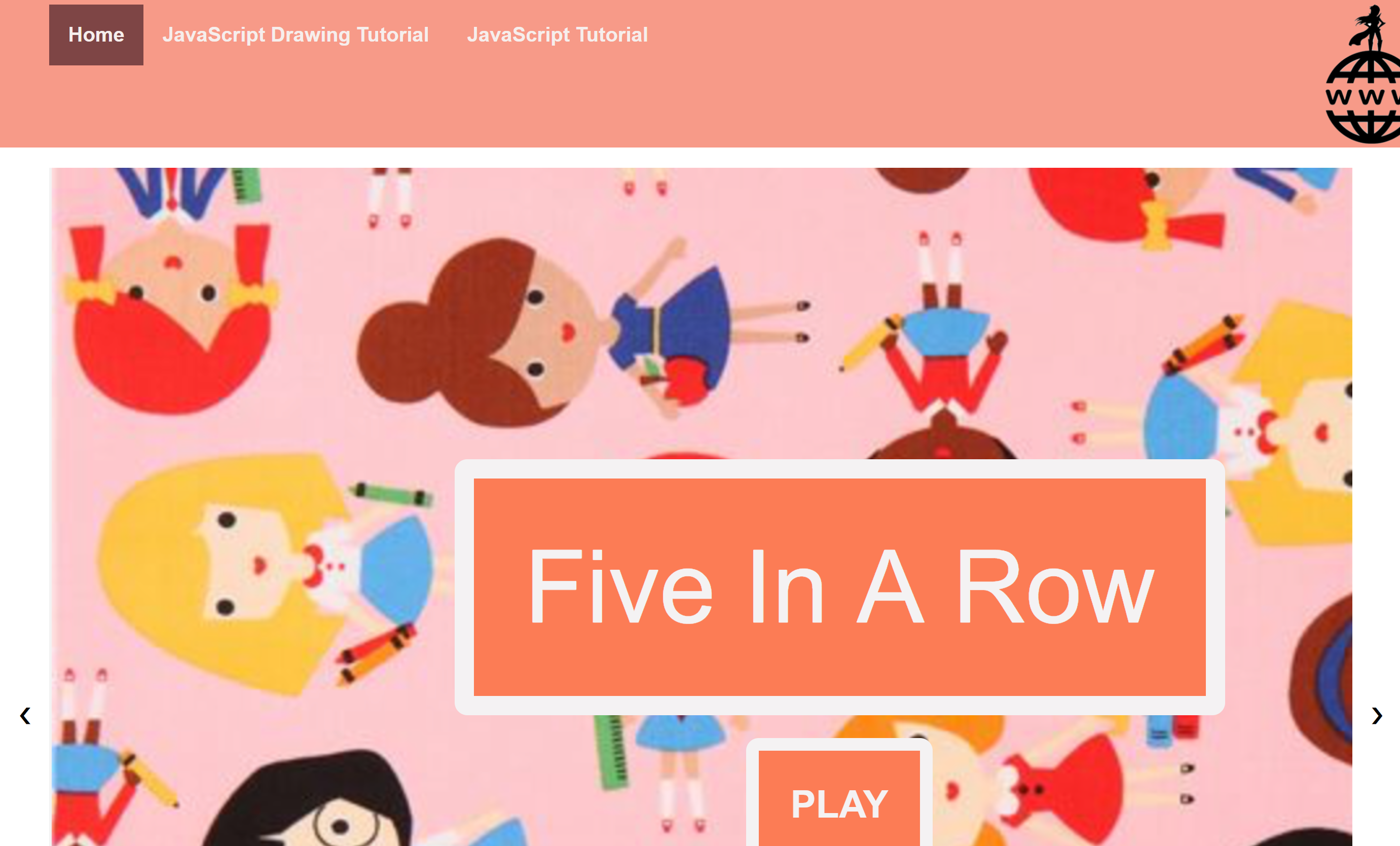
Task: Show the previous carousel slide
Action: click(x=25, y=715)
